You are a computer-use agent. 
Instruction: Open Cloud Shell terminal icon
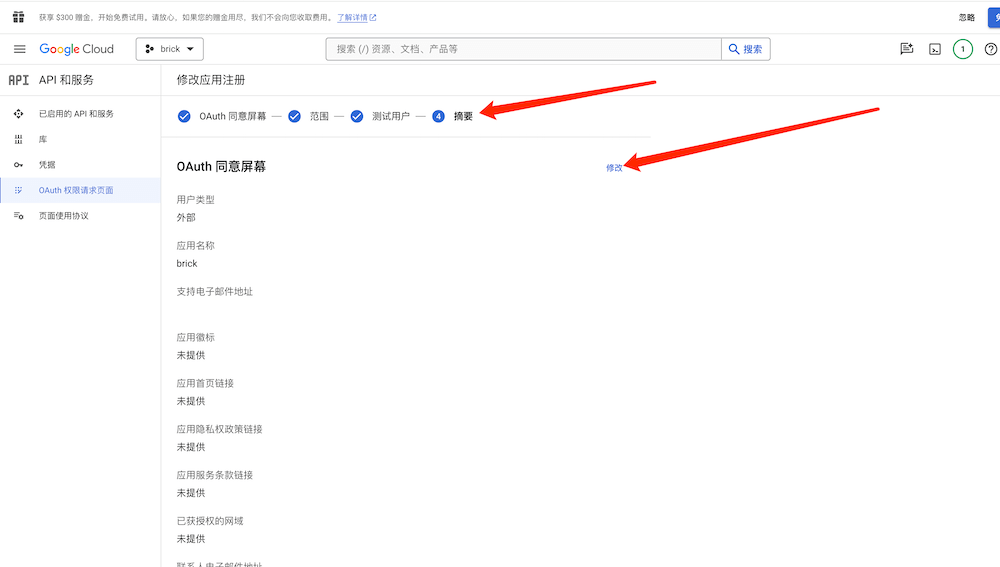coord(935,49)
